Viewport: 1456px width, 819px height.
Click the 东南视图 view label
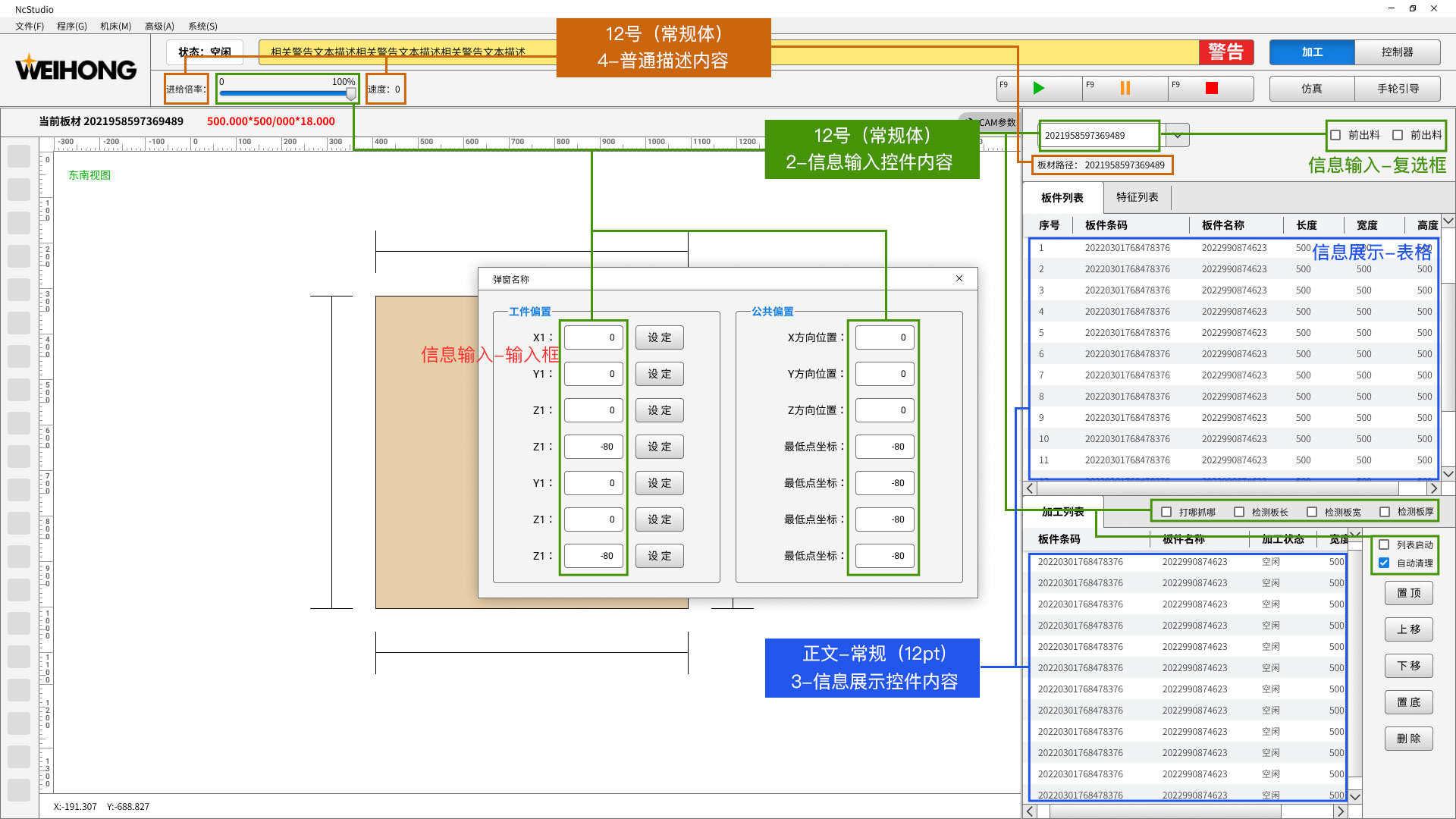click(89, 175)
